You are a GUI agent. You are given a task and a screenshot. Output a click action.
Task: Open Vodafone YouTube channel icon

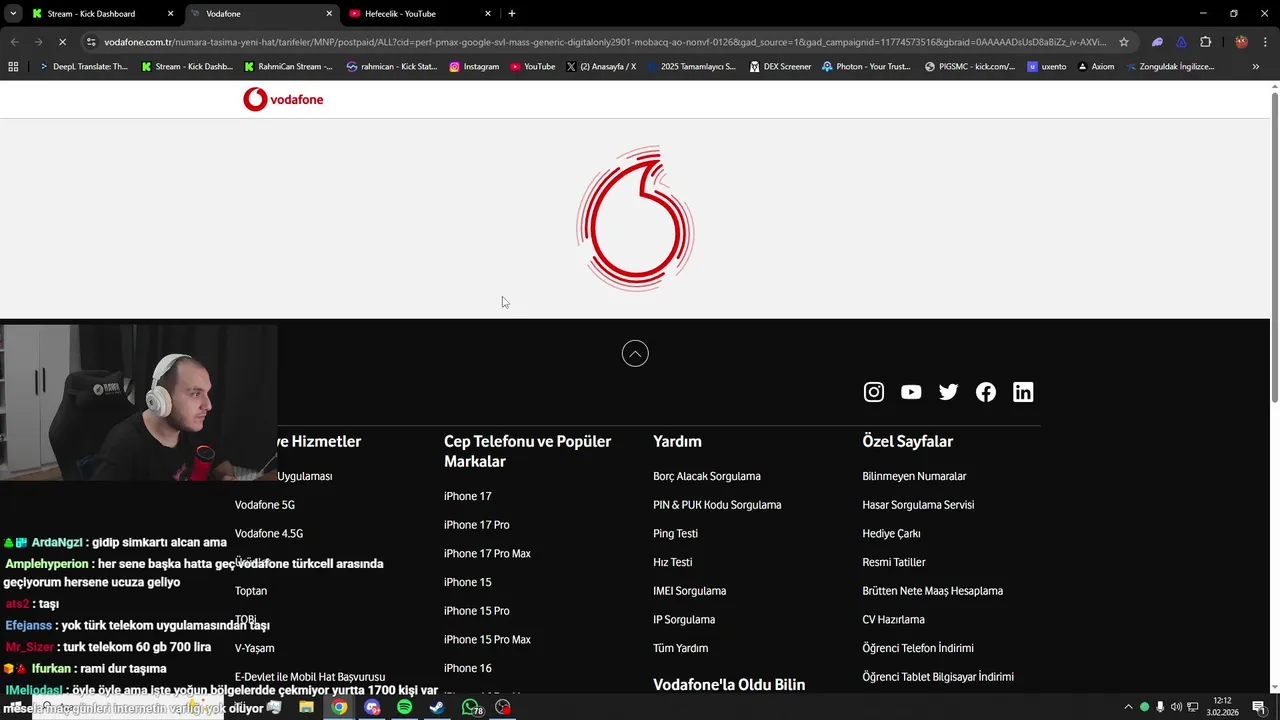(x=911, y=392)
